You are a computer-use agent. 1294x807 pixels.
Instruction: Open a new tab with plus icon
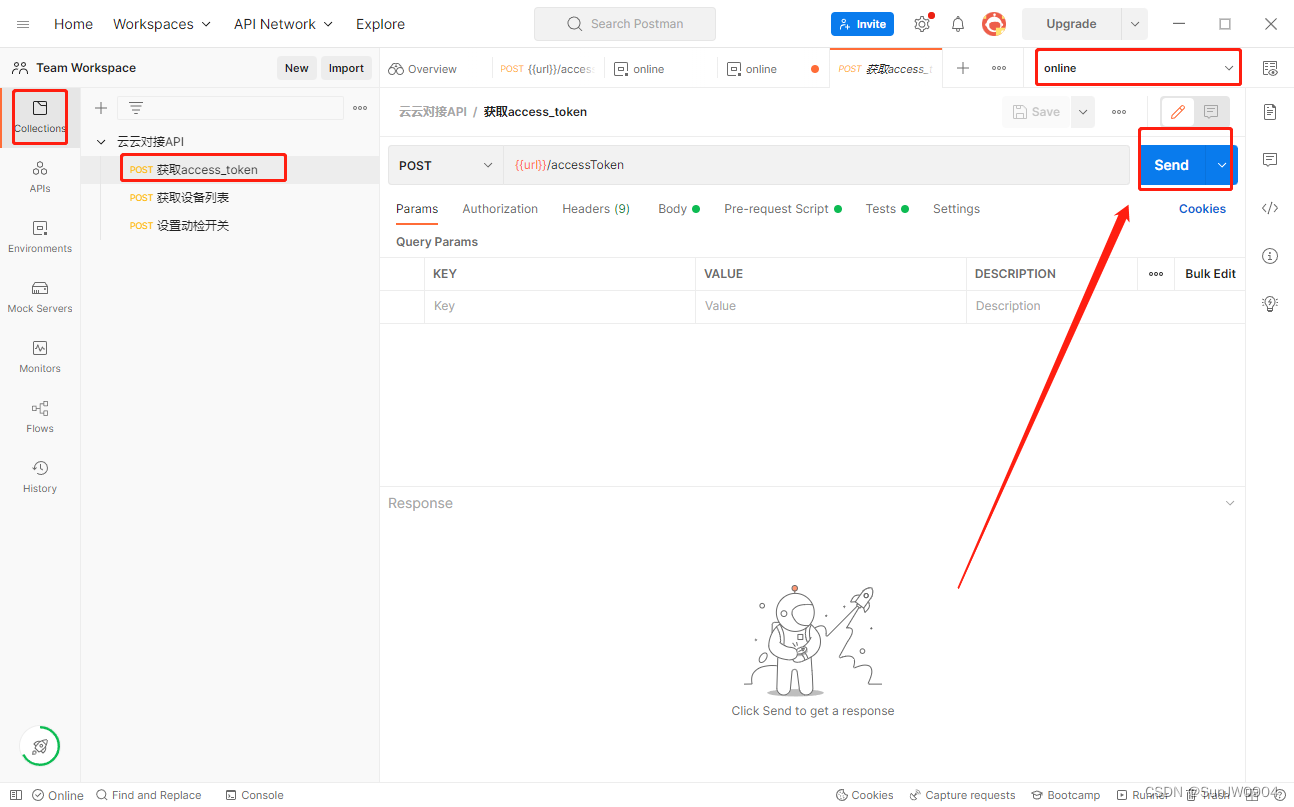click(963, 68)
